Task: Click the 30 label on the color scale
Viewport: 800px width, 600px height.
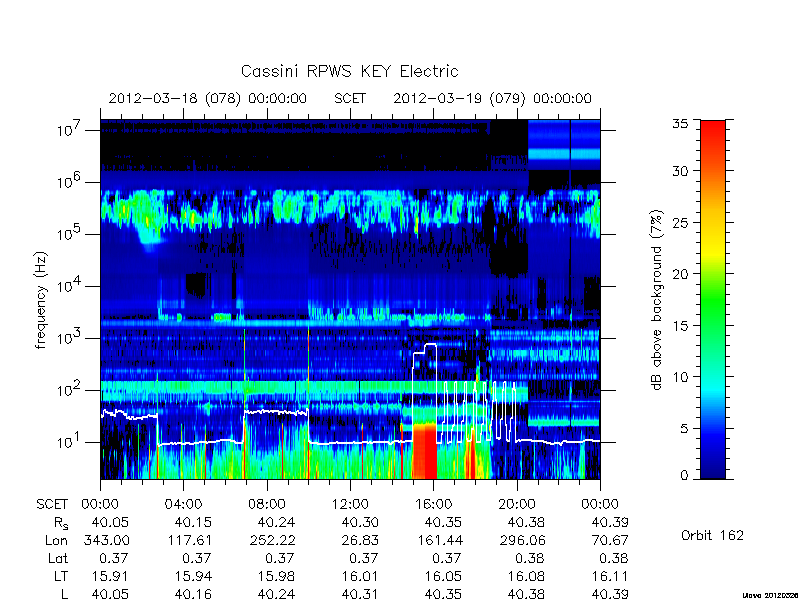Action: click(680, 171)
